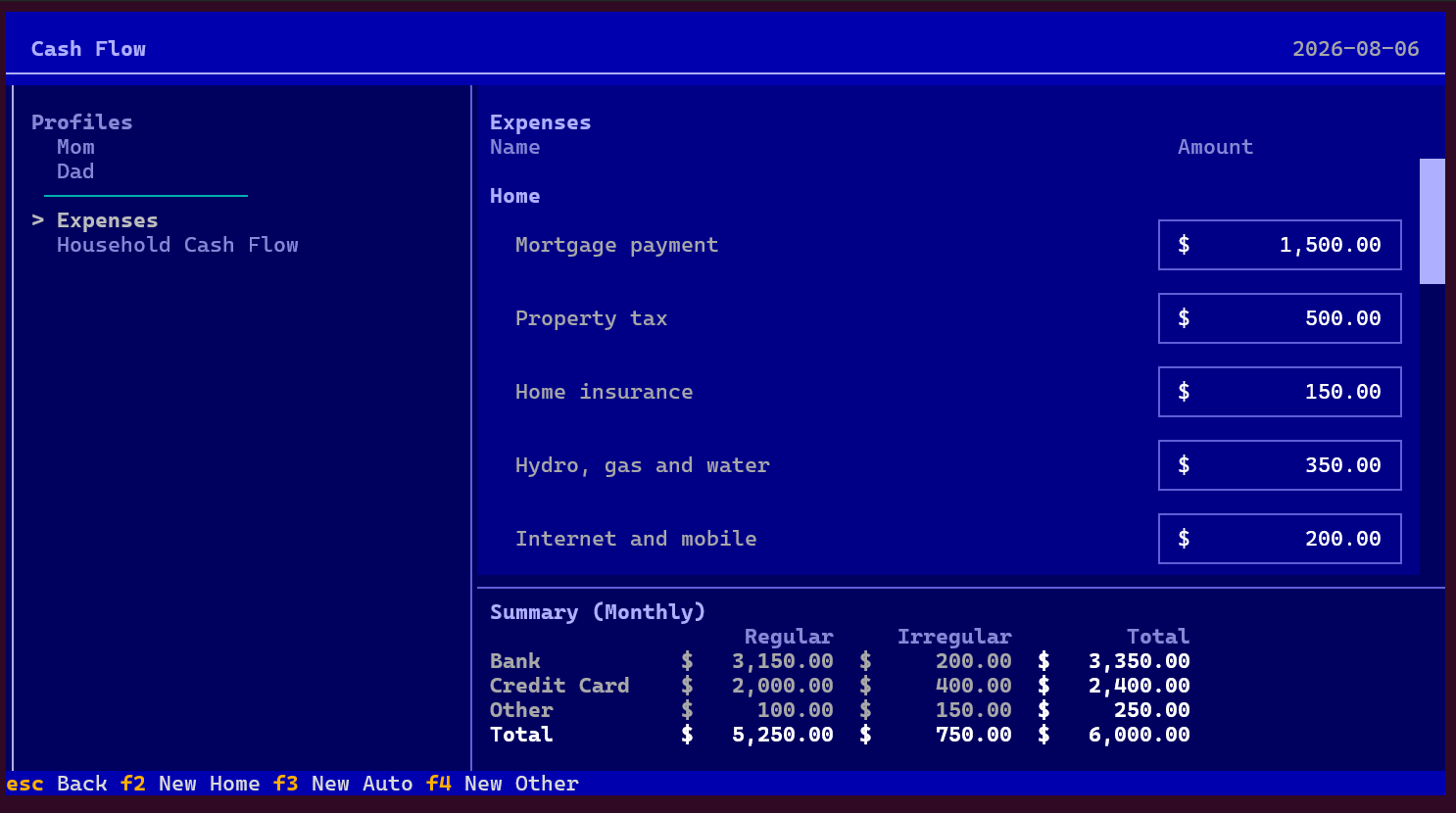The image size is (1456, 813).
Task: Click the Bank regular 3,150.00 value
Action: 782,661
